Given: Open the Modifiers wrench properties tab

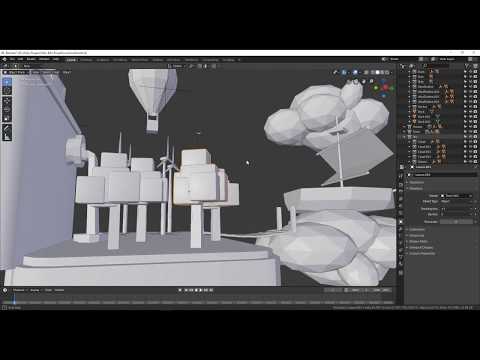Looking at the screenshot, I should pos(401,229).
